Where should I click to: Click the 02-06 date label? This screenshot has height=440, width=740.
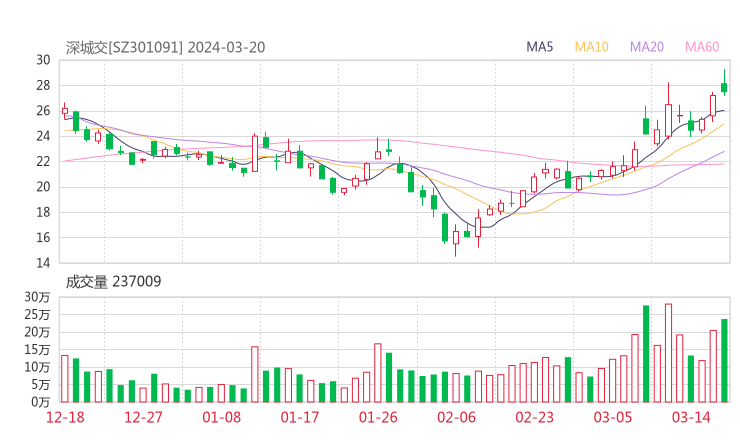point(456,417)
